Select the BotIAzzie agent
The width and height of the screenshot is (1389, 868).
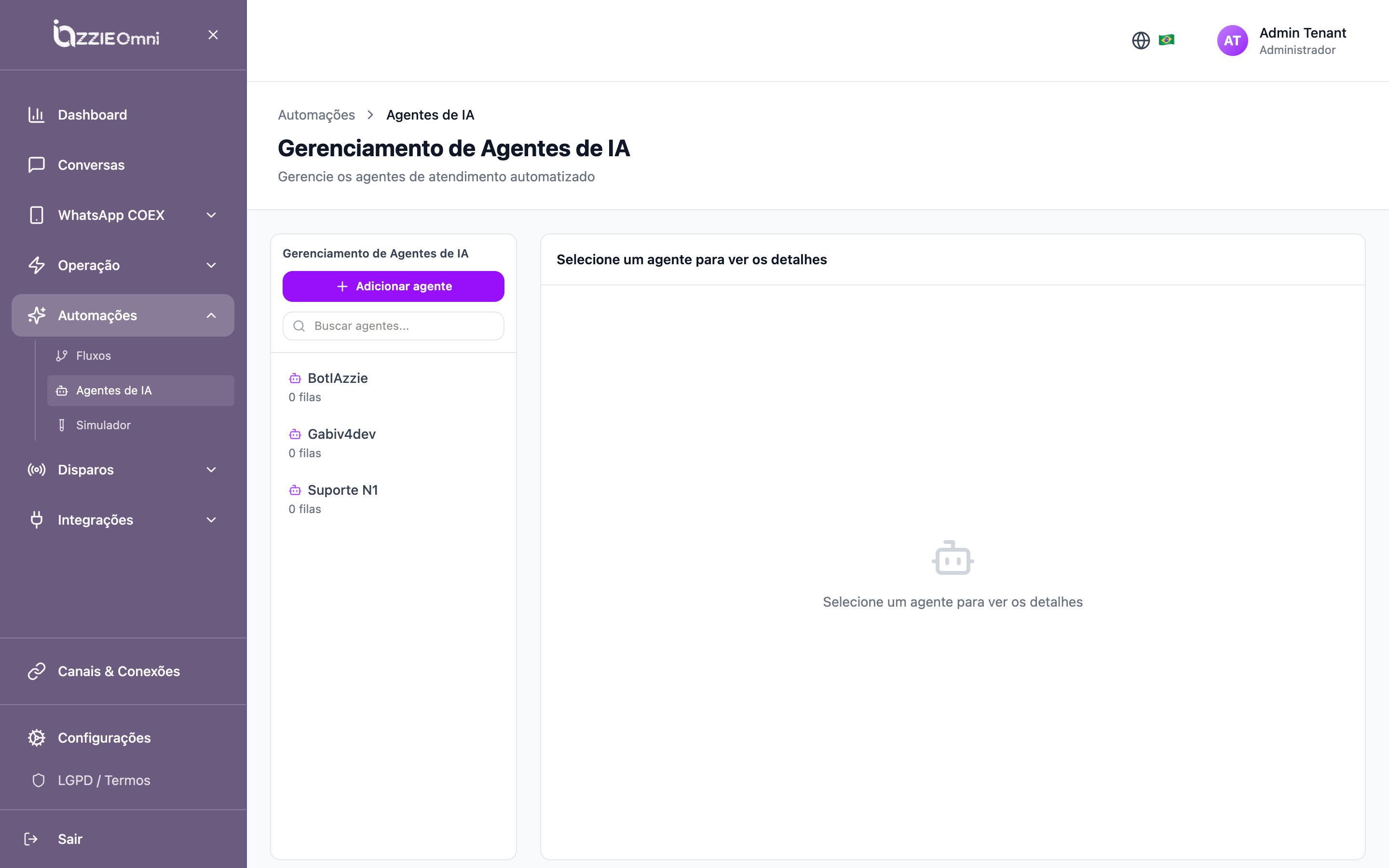click(x=393, y=387)
